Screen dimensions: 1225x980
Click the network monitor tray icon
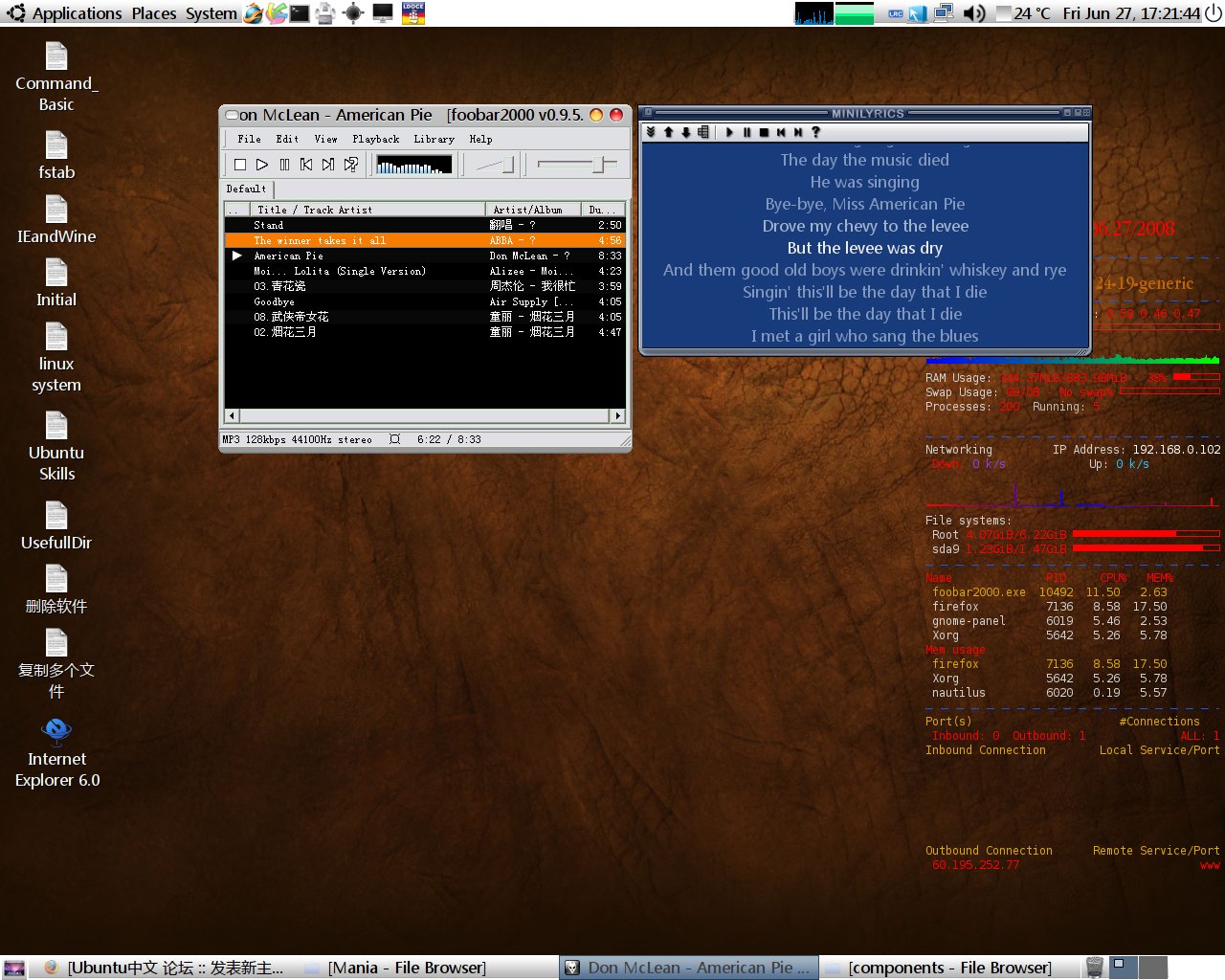point(945,13)
